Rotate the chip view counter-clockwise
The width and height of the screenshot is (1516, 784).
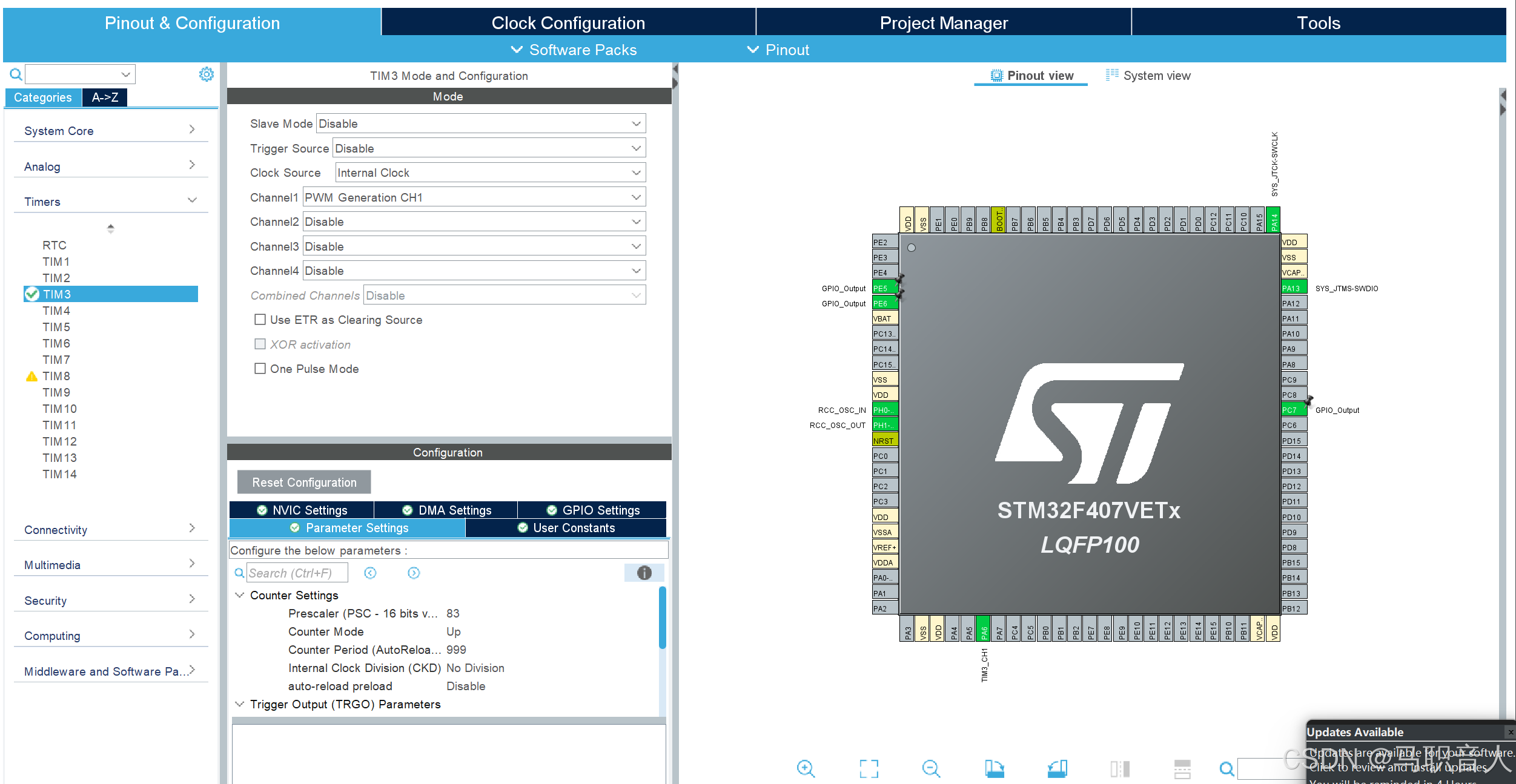pos(1057,768)
